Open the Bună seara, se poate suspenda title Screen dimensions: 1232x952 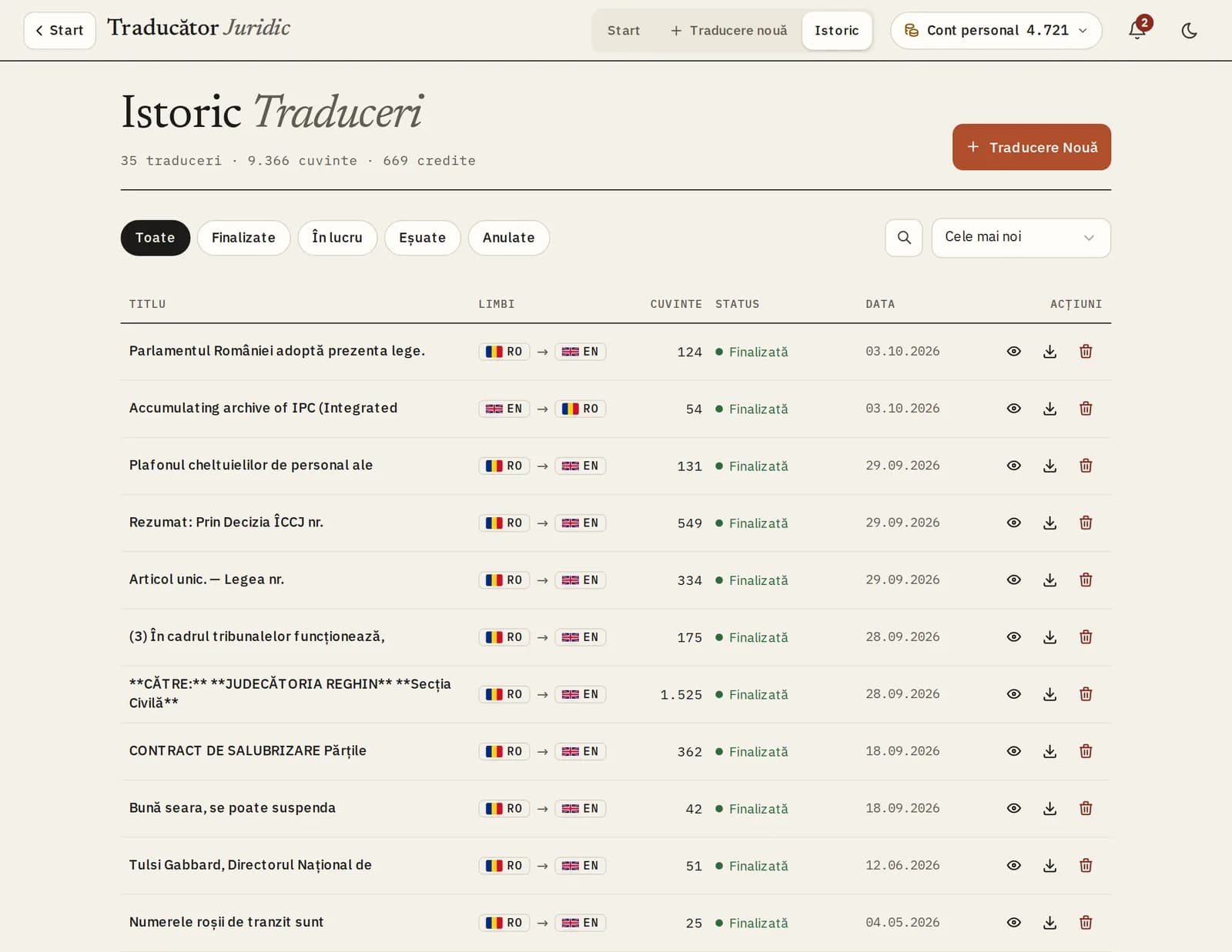coord(233,808)
